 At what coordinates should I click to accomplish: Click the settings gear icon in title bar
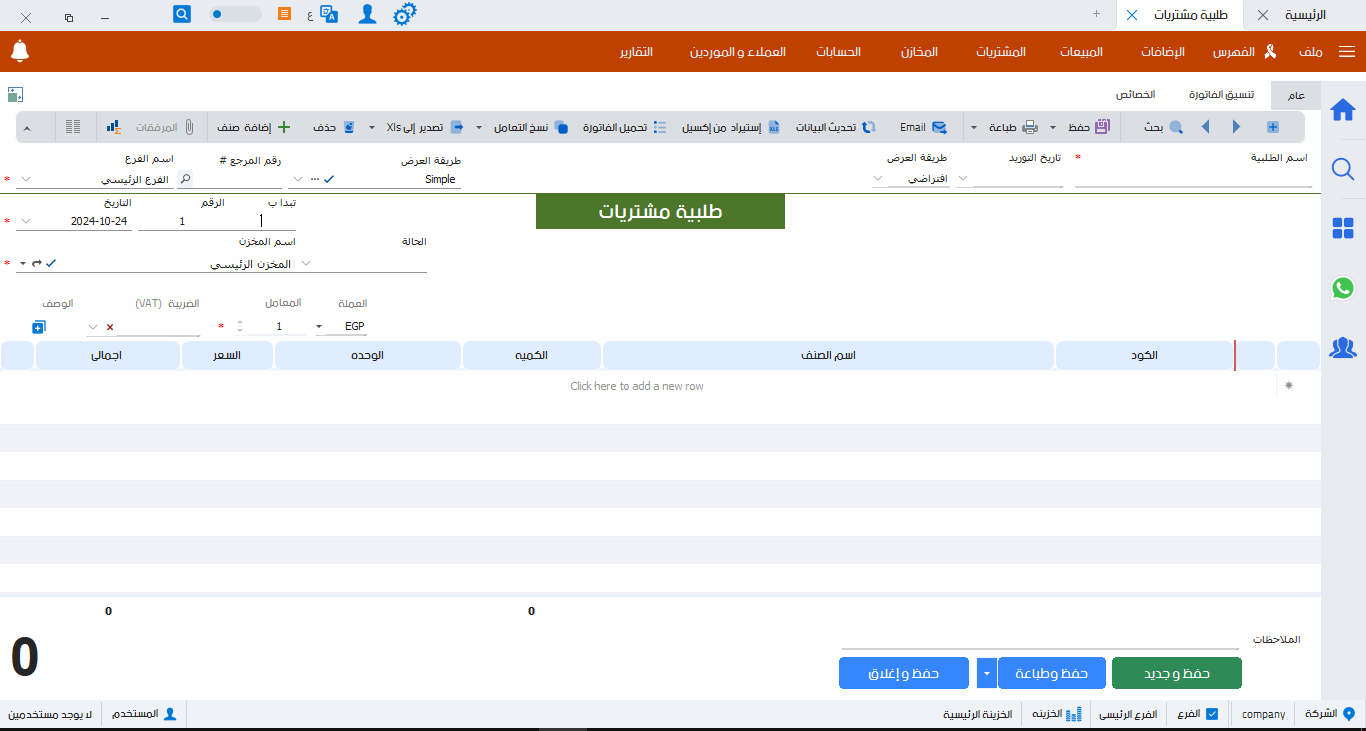[404, 15]
